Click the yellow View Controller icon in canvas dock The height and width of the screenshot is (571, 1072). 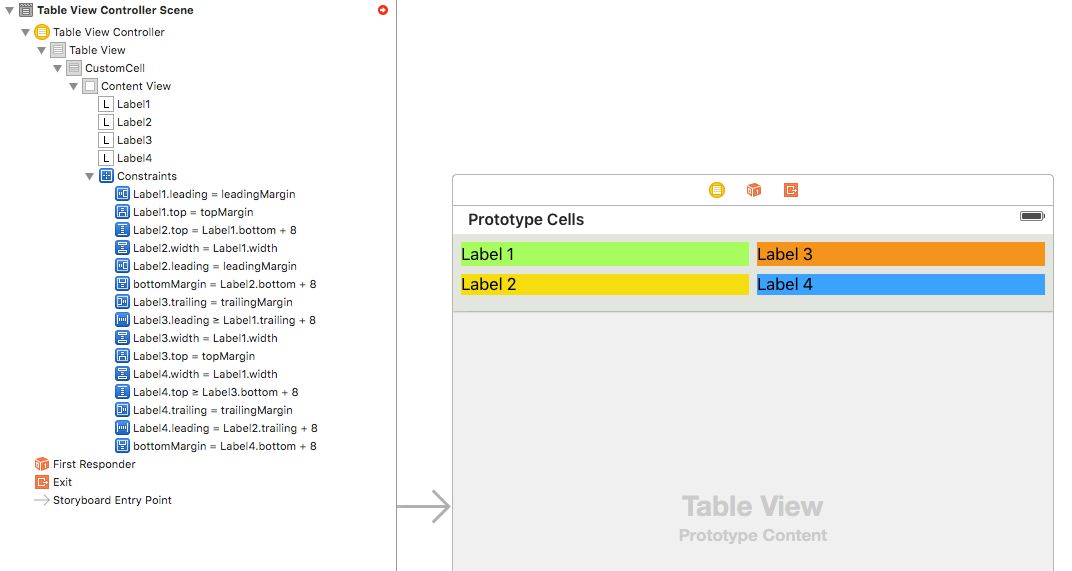716,190
